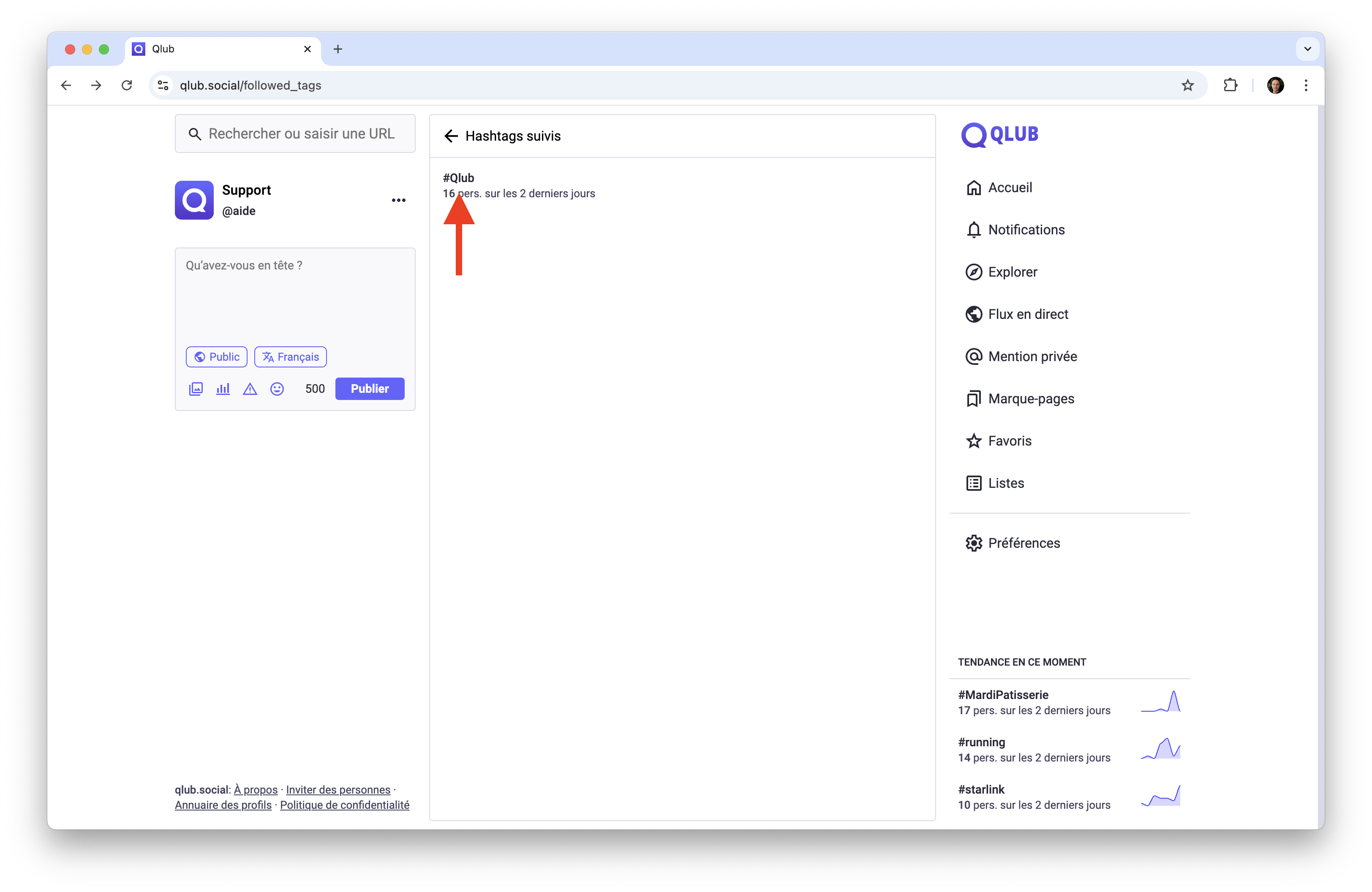Click the site information icon in address bar
Viewport: 1372px width, 892px height.
click(163, 85)
